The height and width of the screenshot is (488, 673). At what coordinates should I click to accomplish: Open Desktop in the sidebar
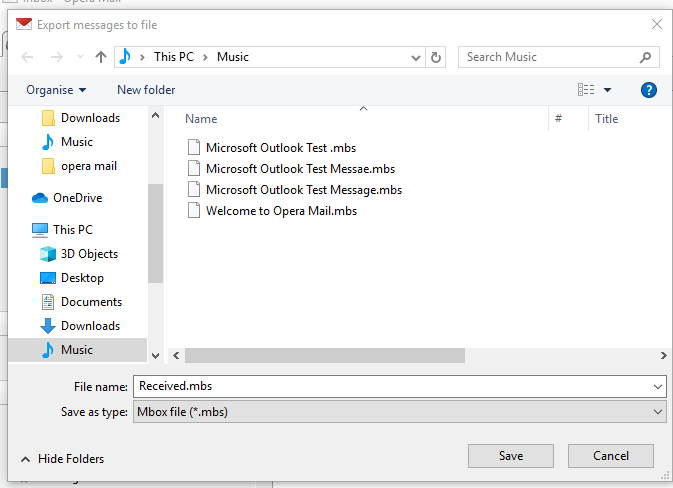point(72,278)
